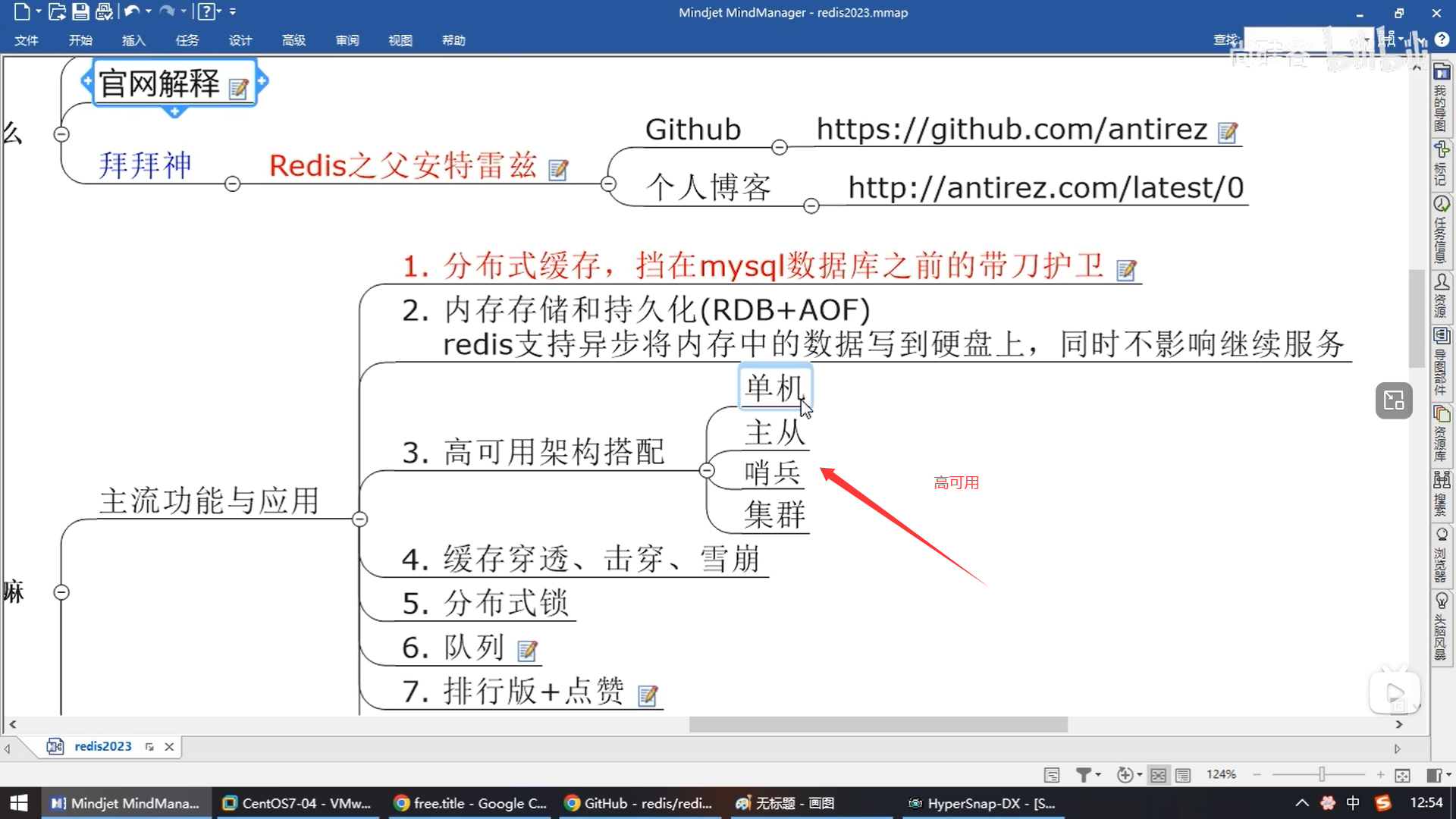The image size is (1456, 819).
Task: Open the 设计 ribbon tab
Action: [240, 40]
